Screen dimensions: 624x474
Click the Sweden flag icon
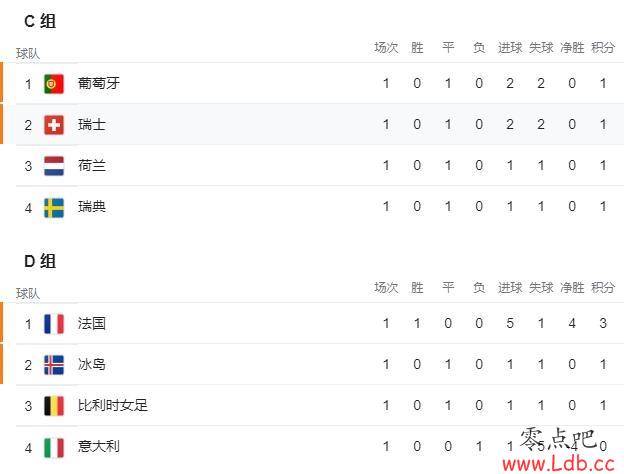(54, 208)
